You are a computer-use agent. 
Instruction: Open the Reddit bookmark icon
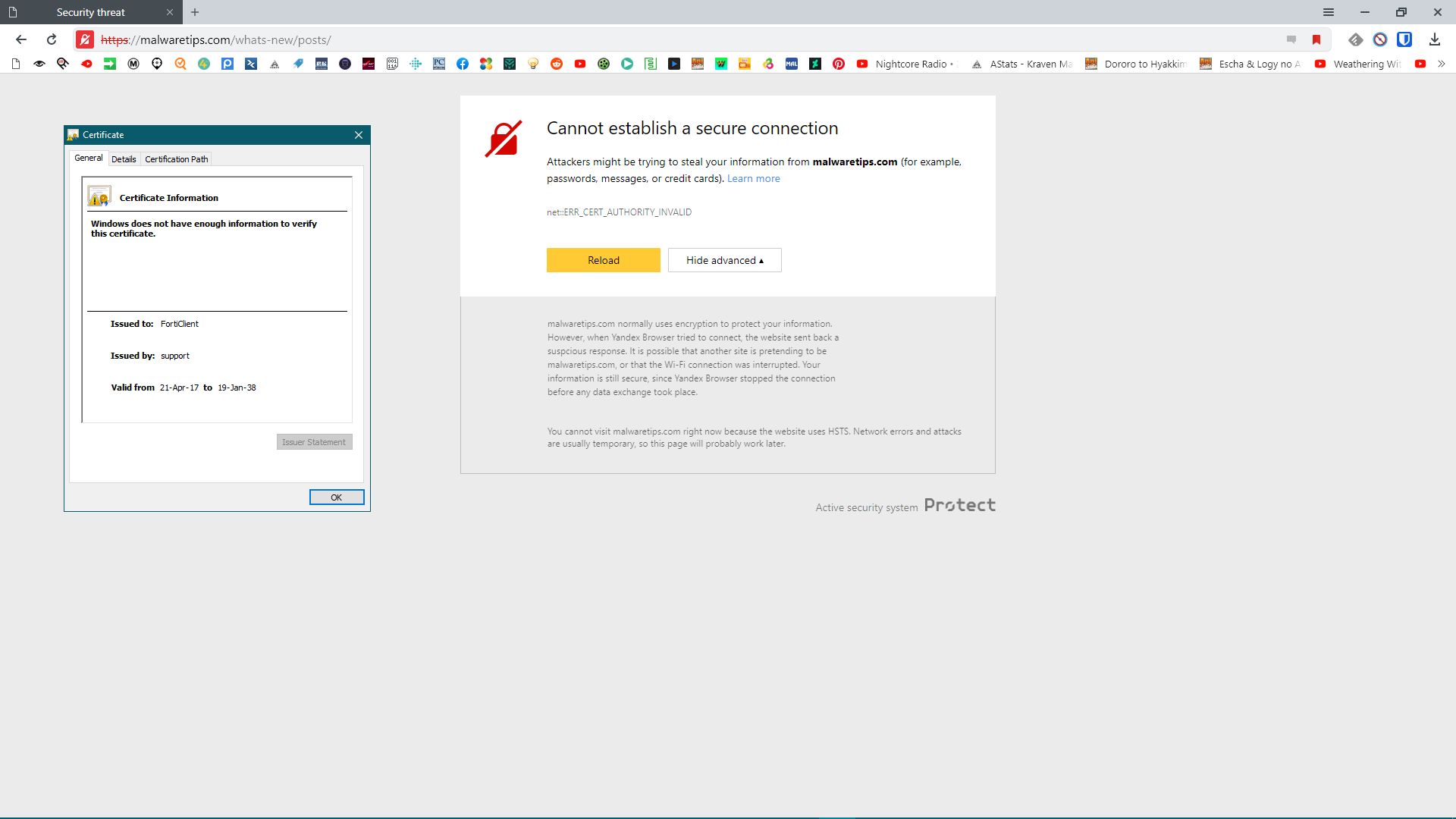tap(557, 64)
